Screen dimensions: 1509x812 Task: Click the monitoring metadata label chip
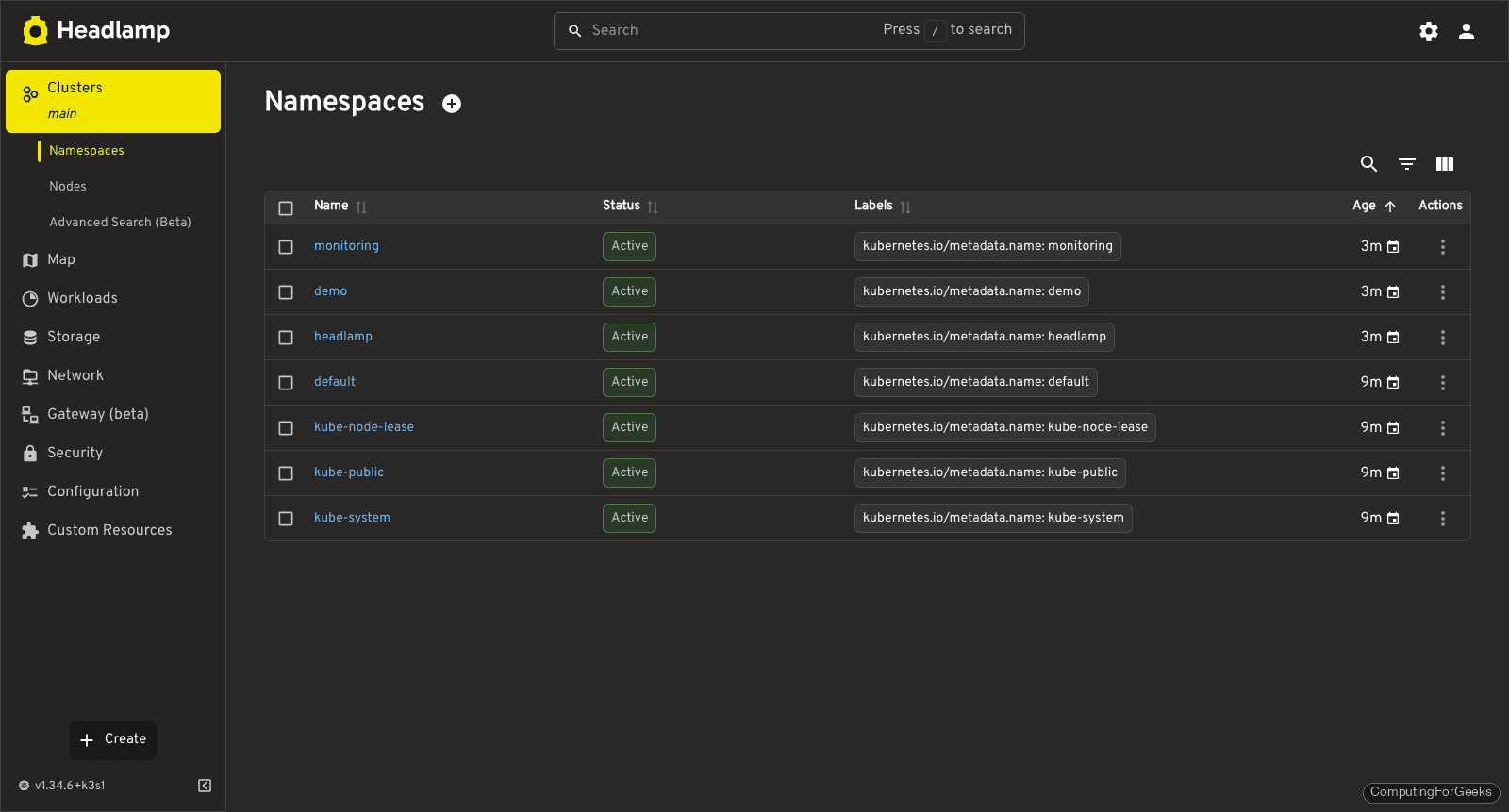[987, 246]
